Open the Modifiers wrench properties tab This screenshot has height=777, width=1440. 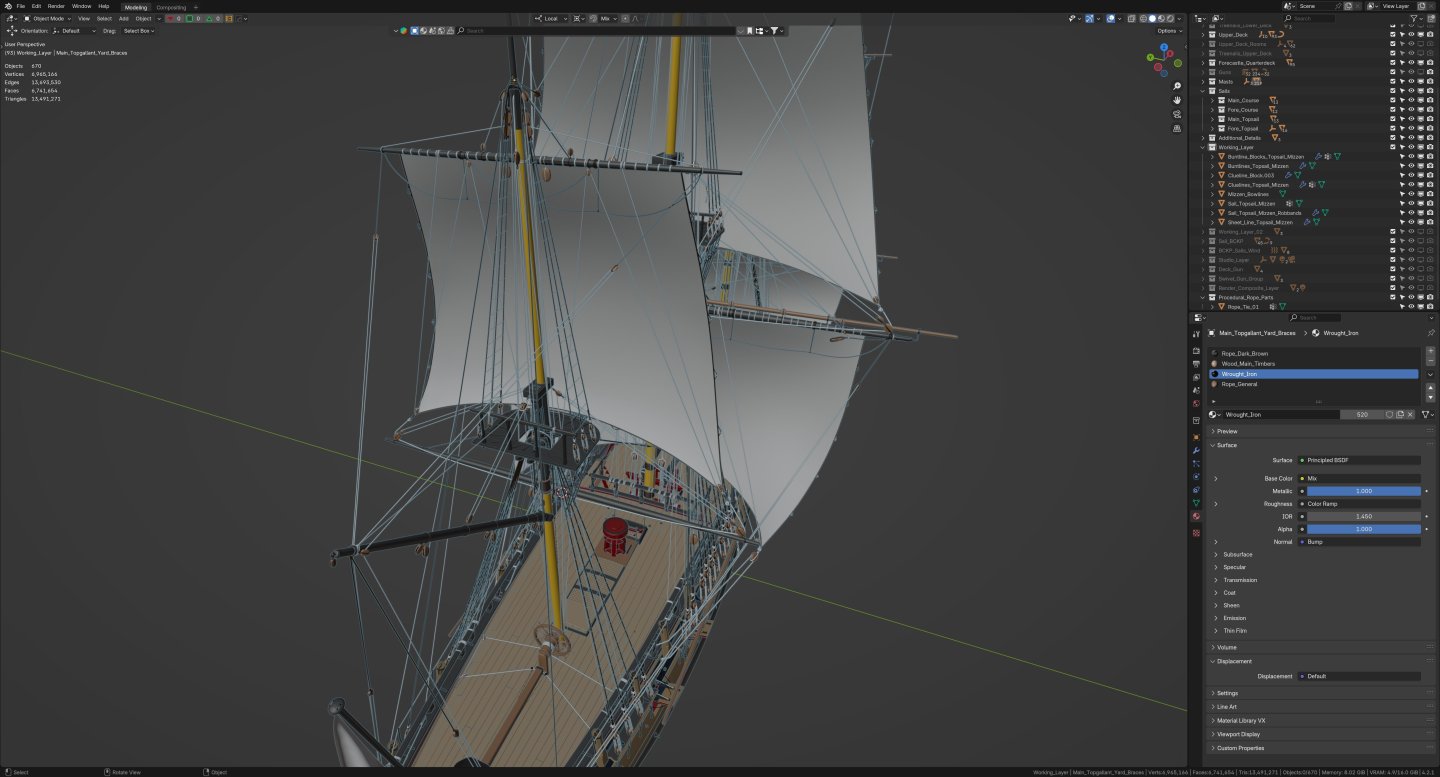pyautogui.click(x=1196, y=450)
